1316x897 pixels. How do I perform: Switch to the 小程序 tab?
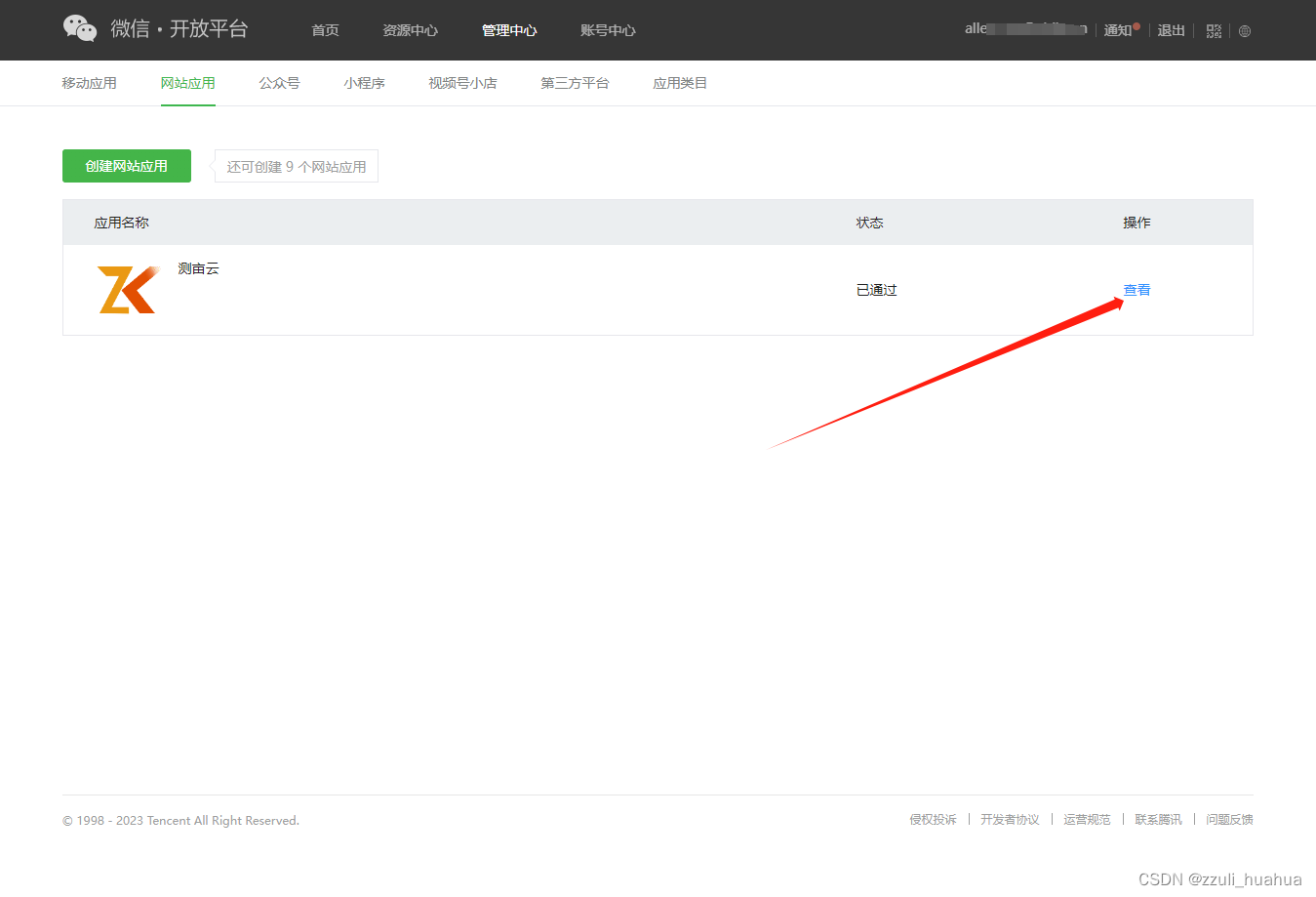pos(364,83)
